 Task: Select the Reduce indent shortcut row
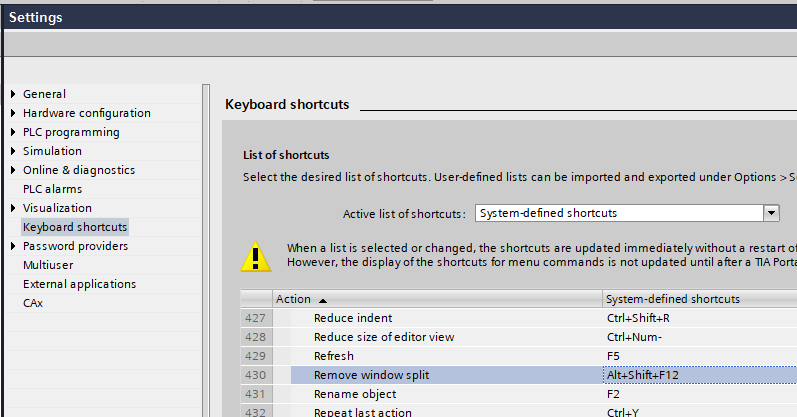tap(351, 318)
